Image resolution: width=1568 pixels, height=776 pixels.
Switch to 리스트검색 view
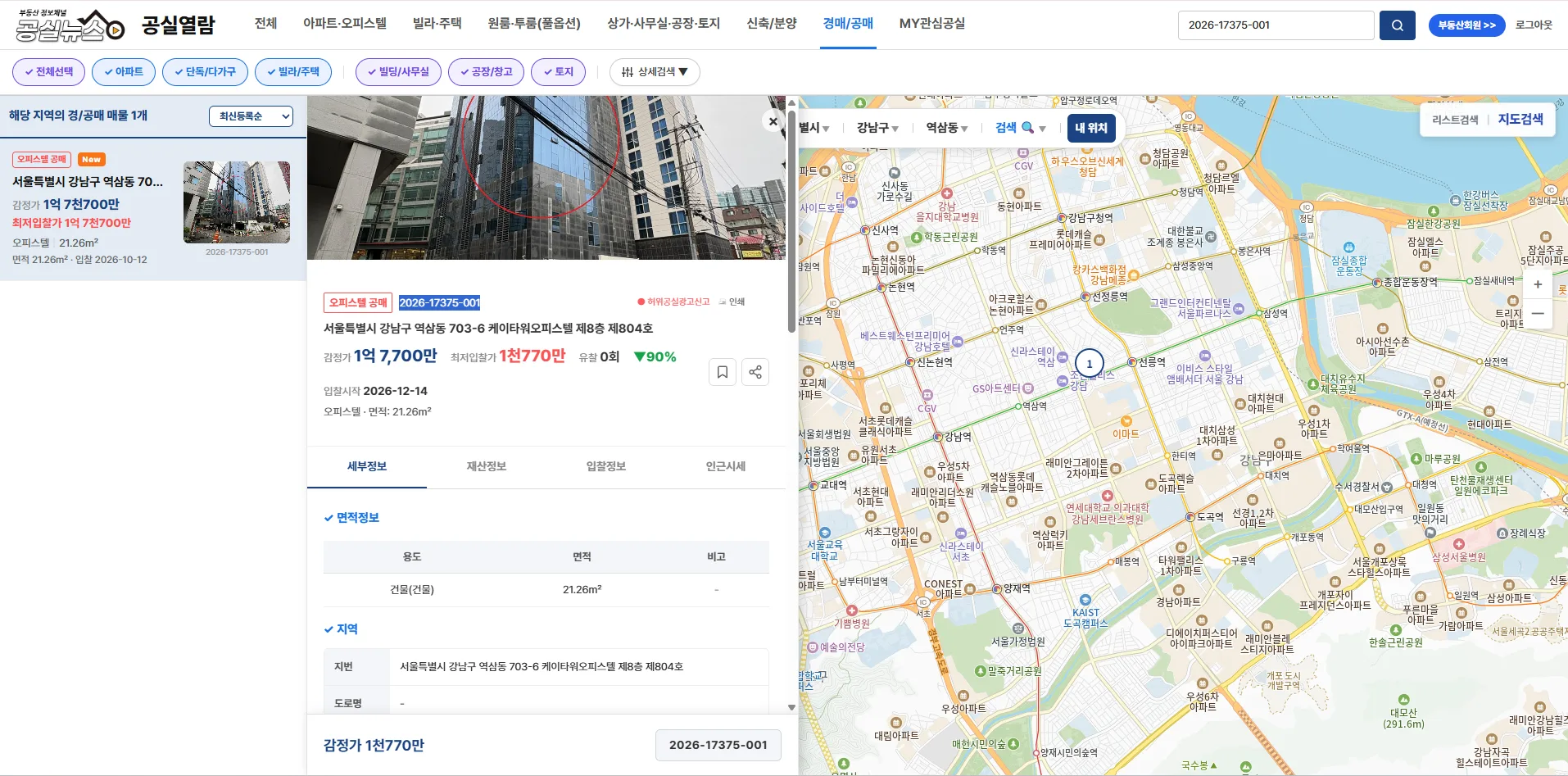click(1455, 120)
